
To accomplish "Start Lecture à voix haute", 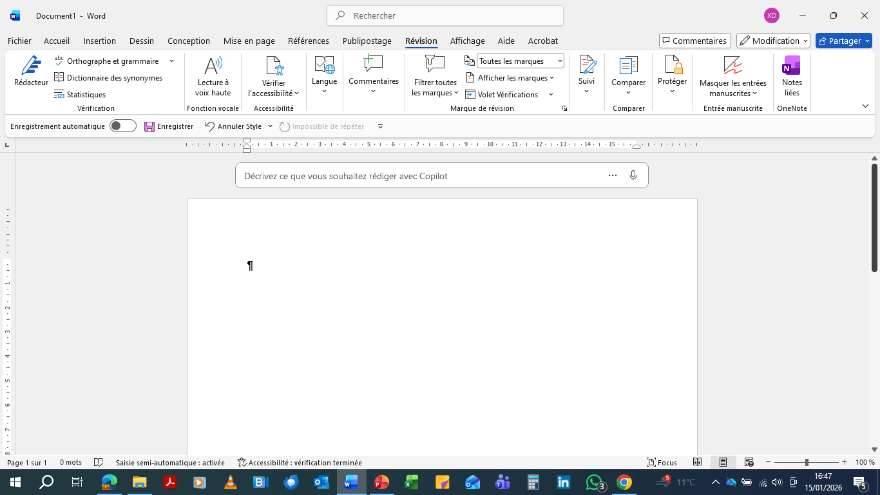I will click(x=212, y=75).
